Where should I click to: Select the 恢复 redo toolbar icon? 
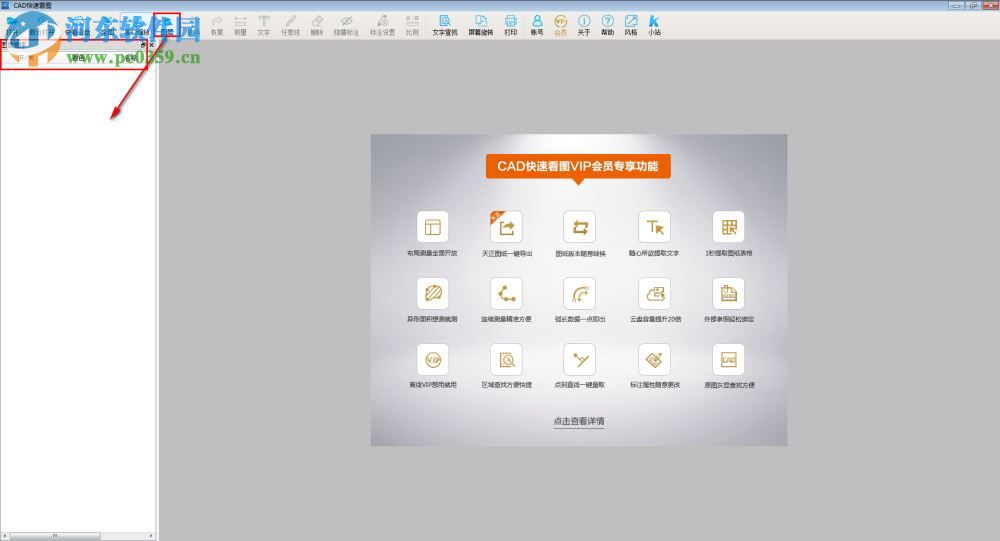tap(217, 26)
